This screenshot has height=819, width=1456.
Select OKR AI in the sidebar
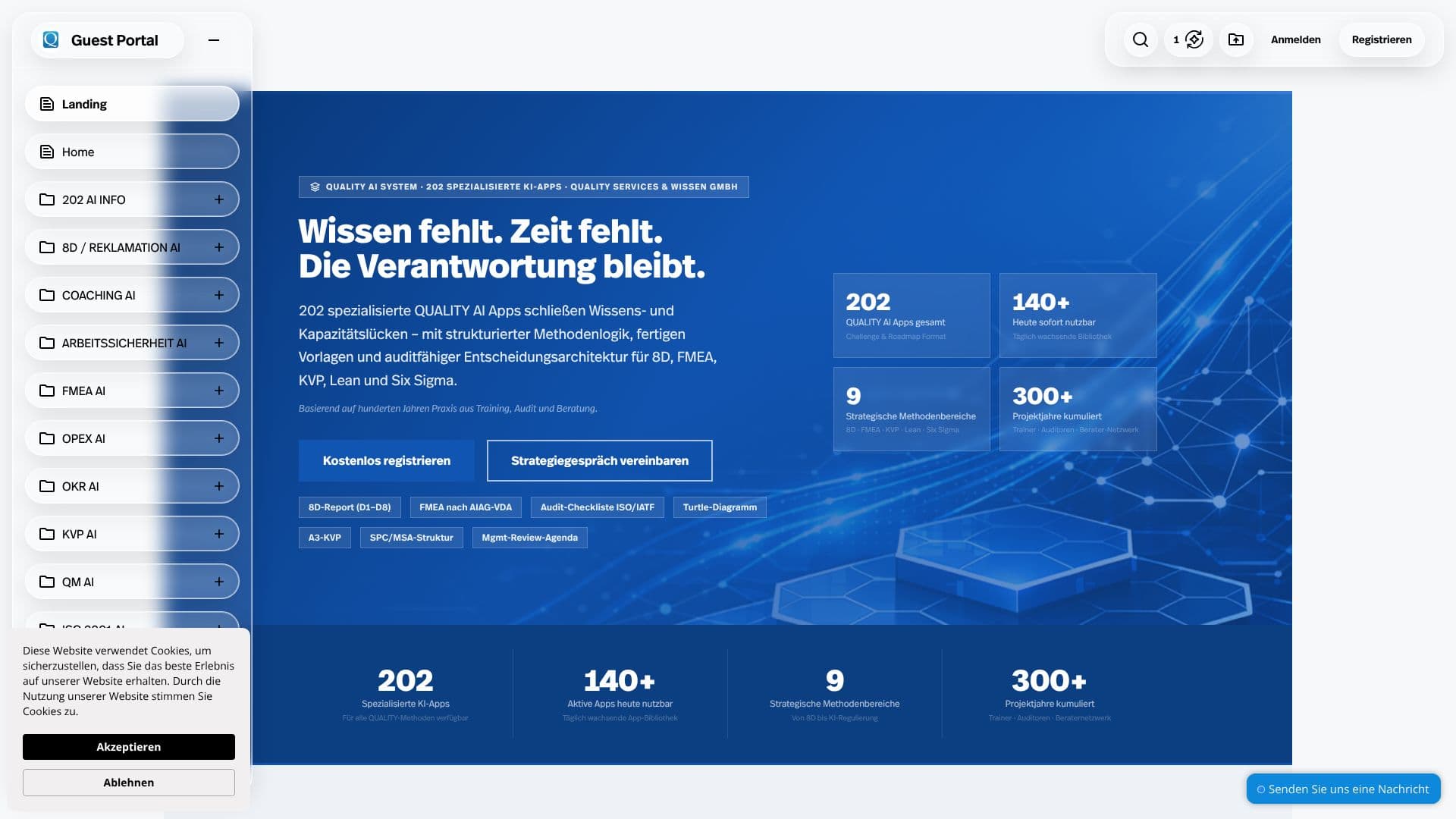coord(132,486)
